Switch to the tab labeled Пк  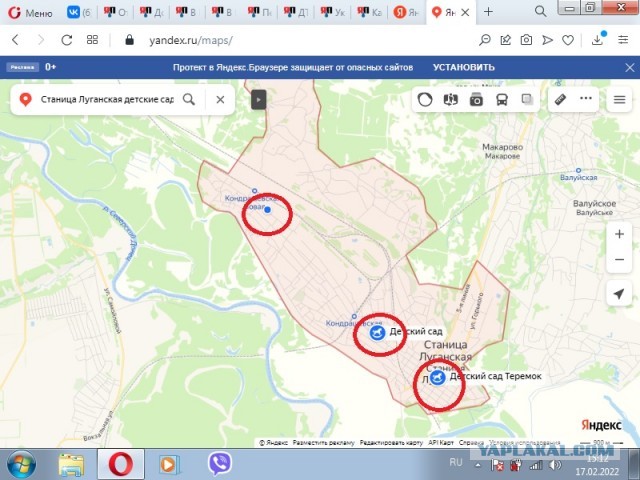pyautogui.click(x=260, y=12)
